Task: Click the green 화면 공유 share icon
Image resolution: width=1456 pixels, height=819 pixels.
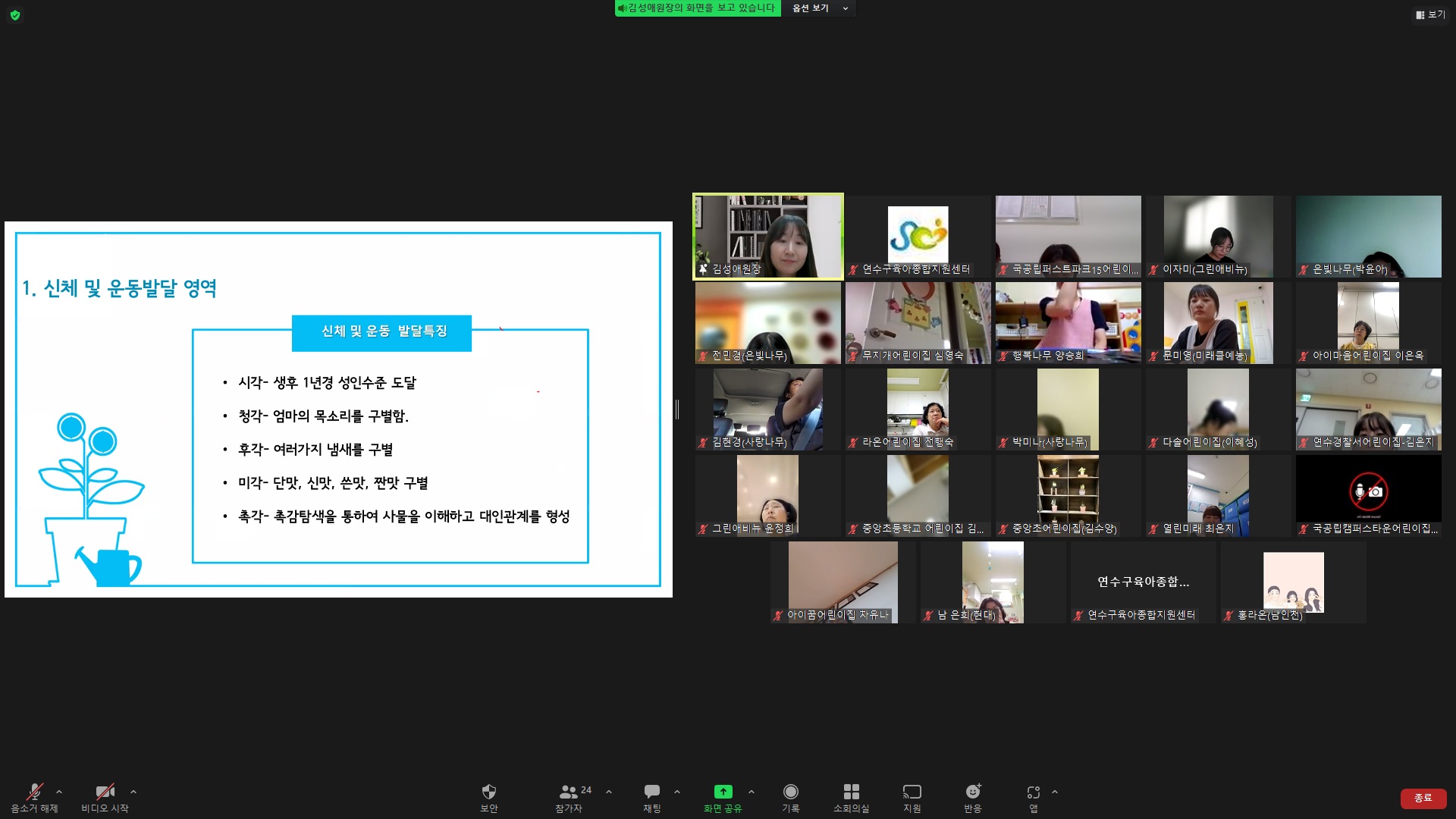Action: tap(723, 792)
